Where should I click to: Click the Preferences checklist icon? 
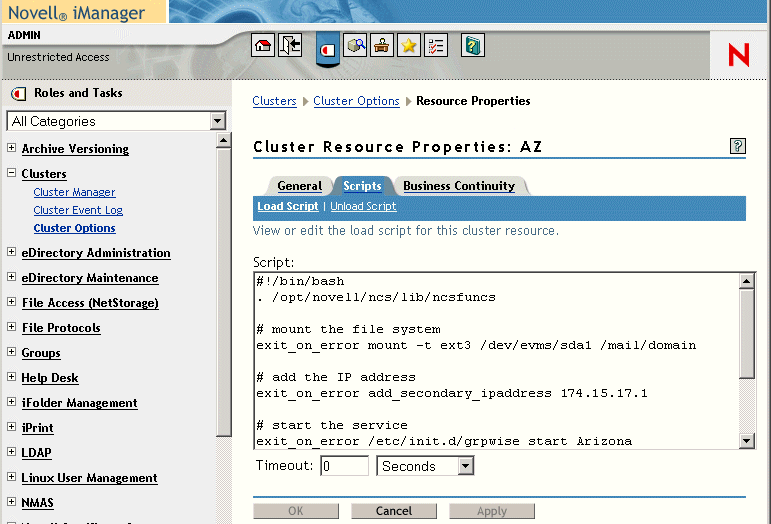click(x=436, y=45)
